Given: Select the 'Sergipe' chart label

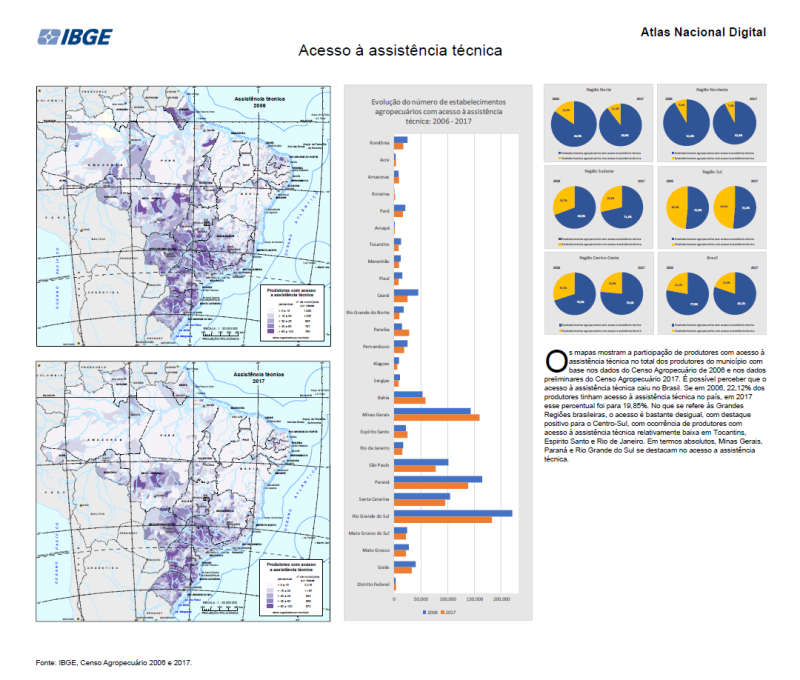Looking at the screenshot, I should pos(381,381).
